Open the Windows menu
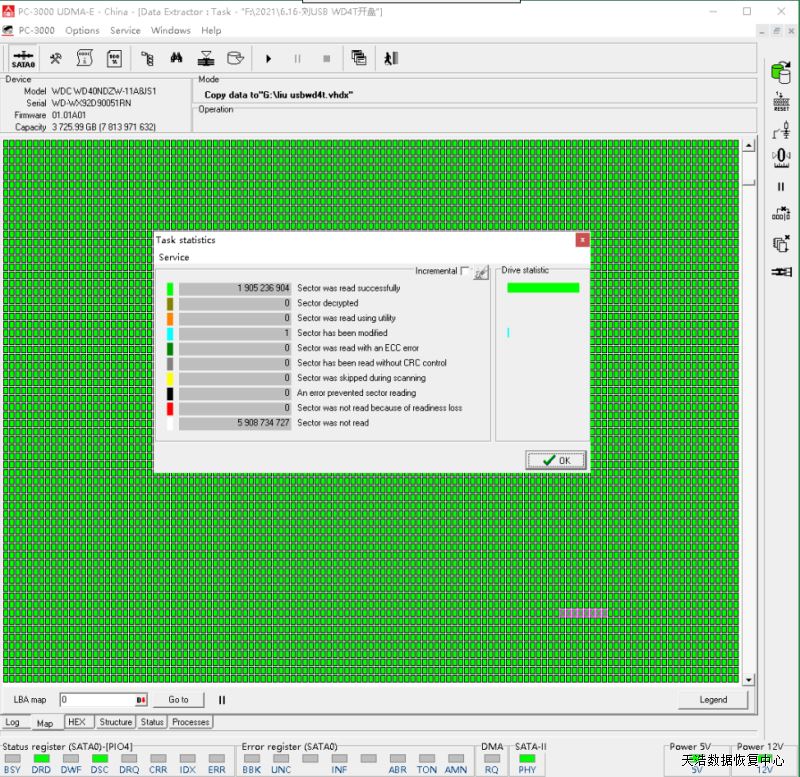The image size is (800, 777). pyautogui.click(x=170, y=31)
